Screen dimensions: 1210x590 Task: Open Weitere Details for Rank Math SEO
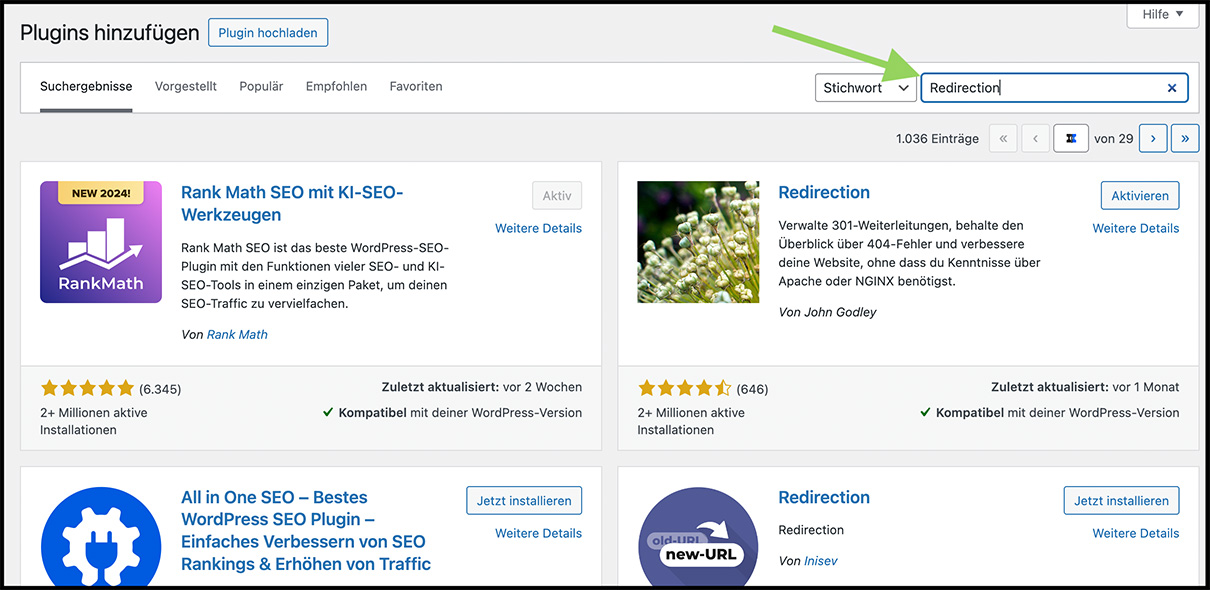pos(538,229)
